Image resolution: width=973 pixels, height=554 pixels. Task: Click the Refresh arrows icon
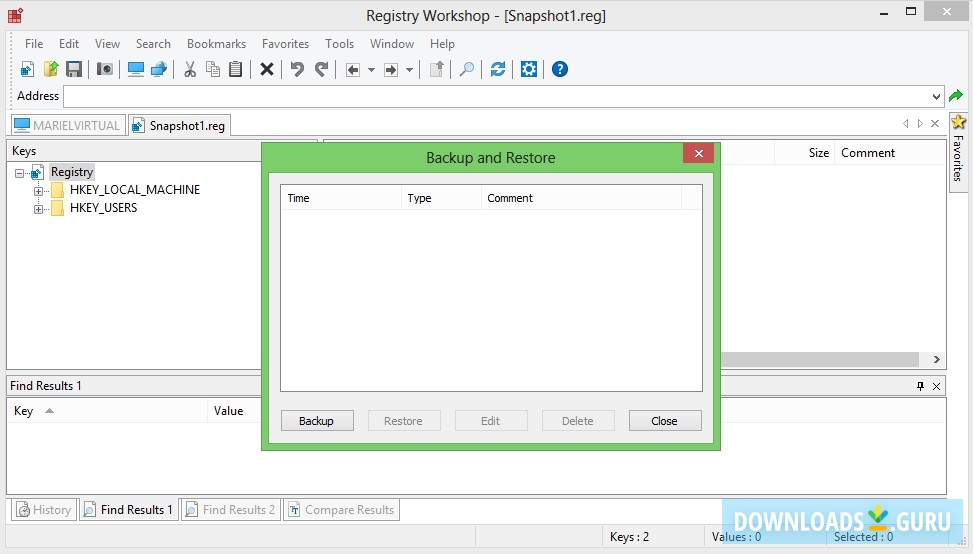coord(498,69)
